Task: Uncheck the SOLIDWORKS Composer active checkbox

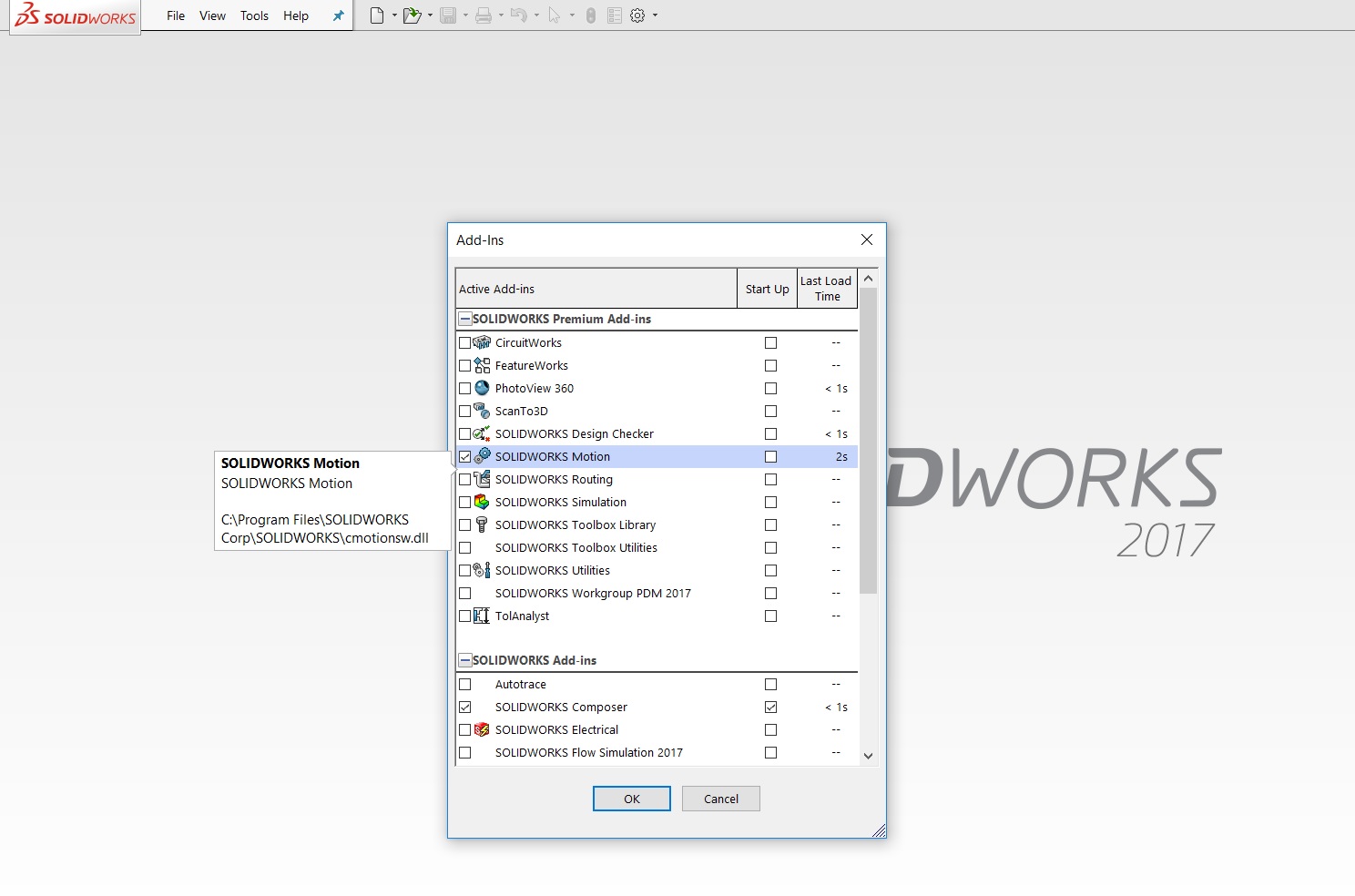Action: 465,708
